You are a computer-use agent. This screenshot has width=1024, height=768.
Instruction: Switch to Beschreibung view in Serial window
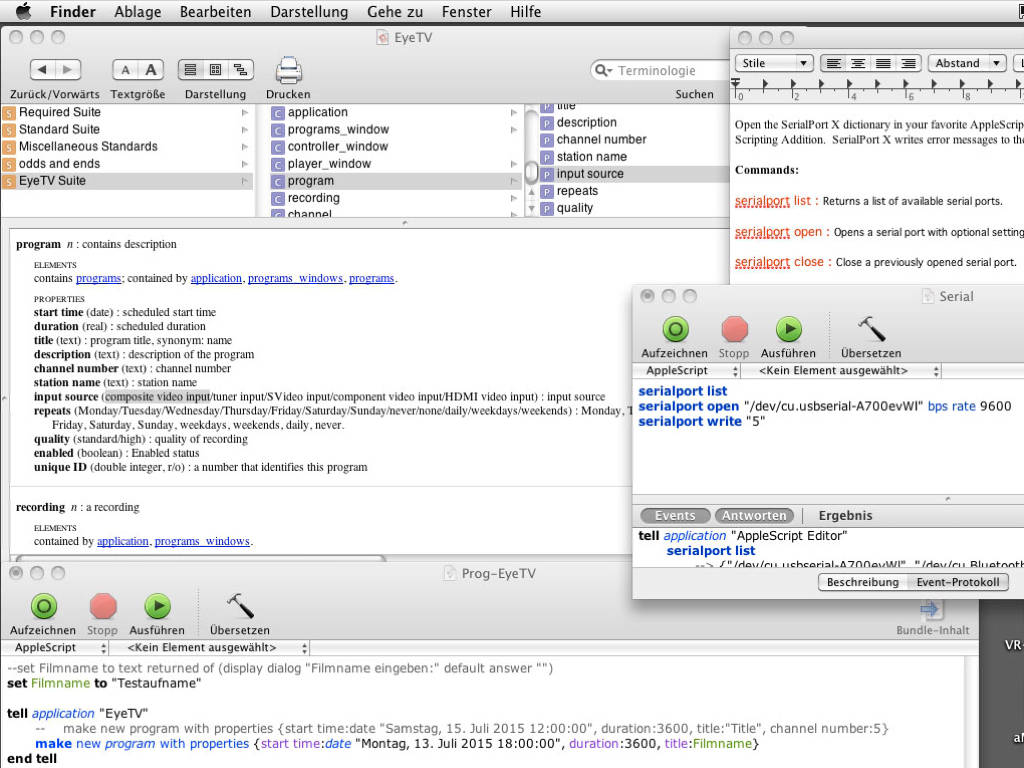click(862, 582)
